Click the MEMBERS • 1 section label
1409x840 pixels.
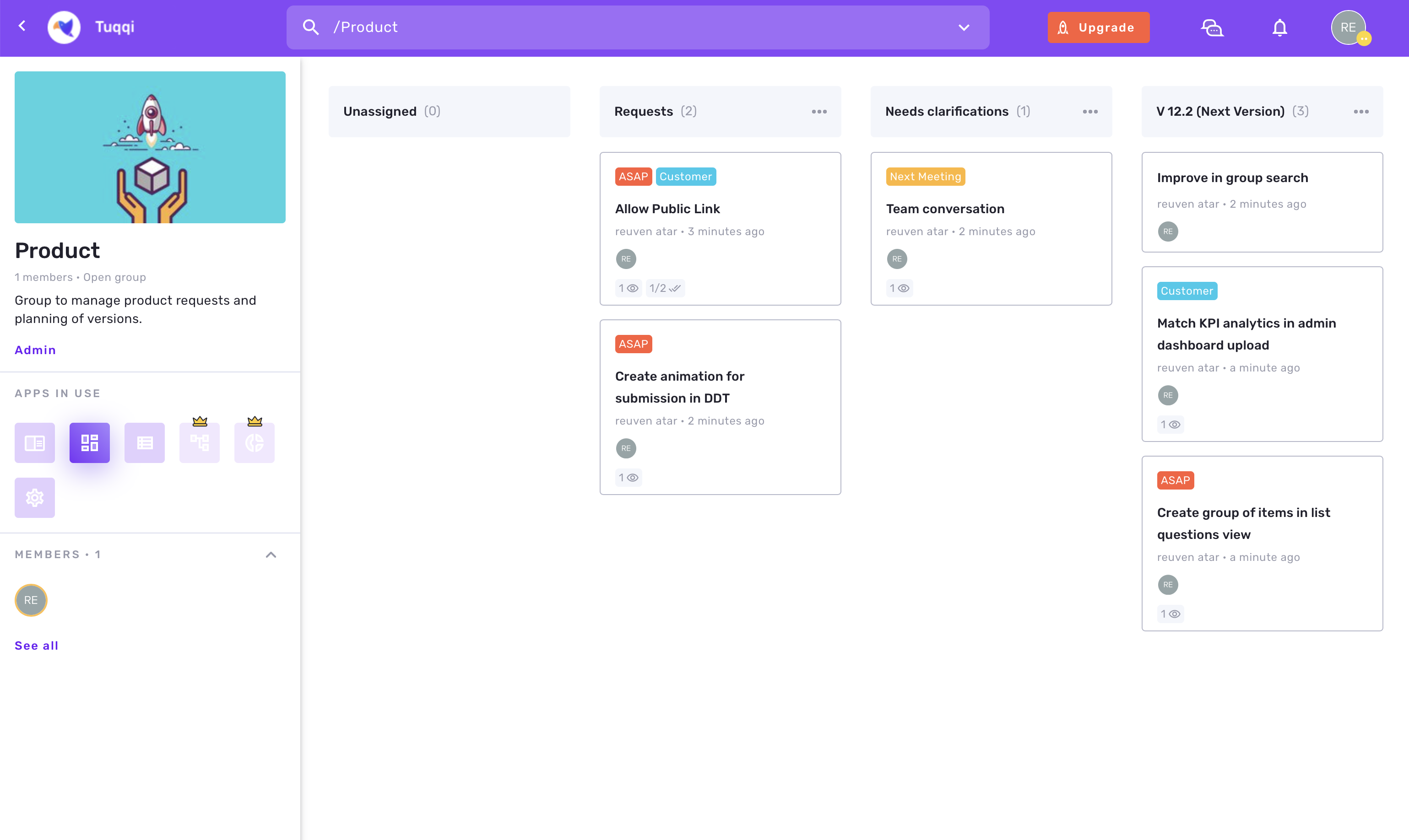[x=58, y=555]
